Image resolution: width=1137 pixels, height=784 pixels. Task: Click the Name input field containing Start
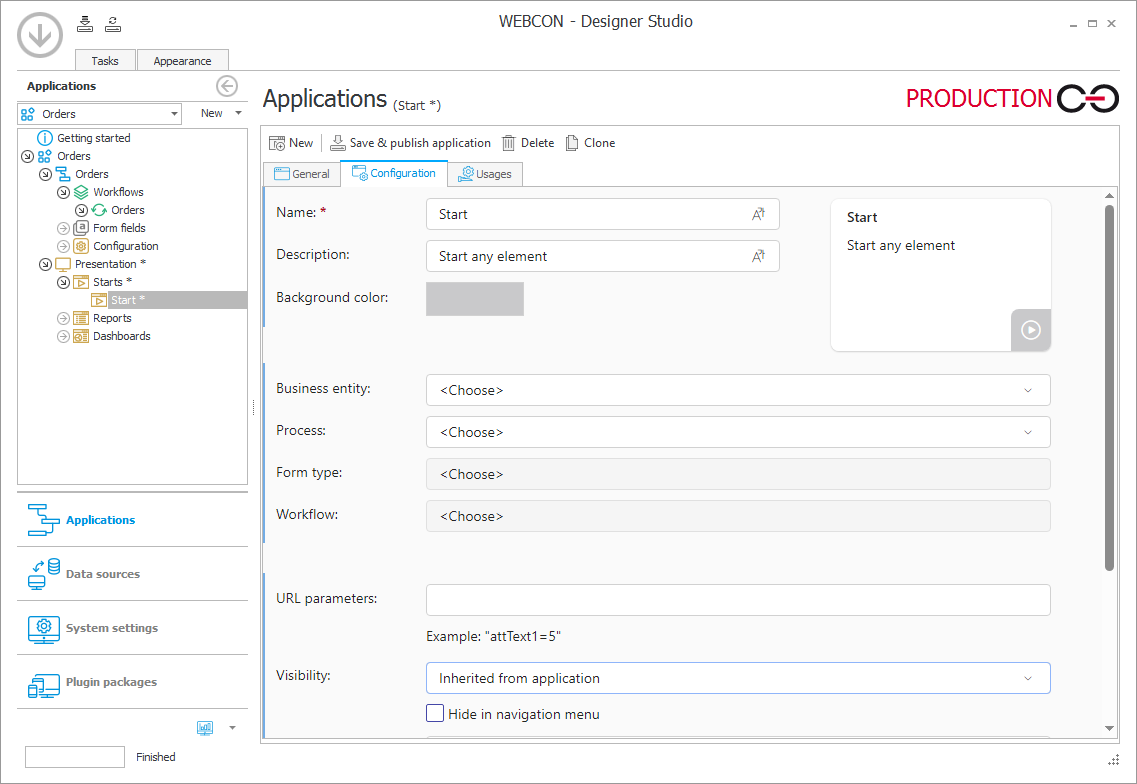pyautogui.click(x=603, y=214)
